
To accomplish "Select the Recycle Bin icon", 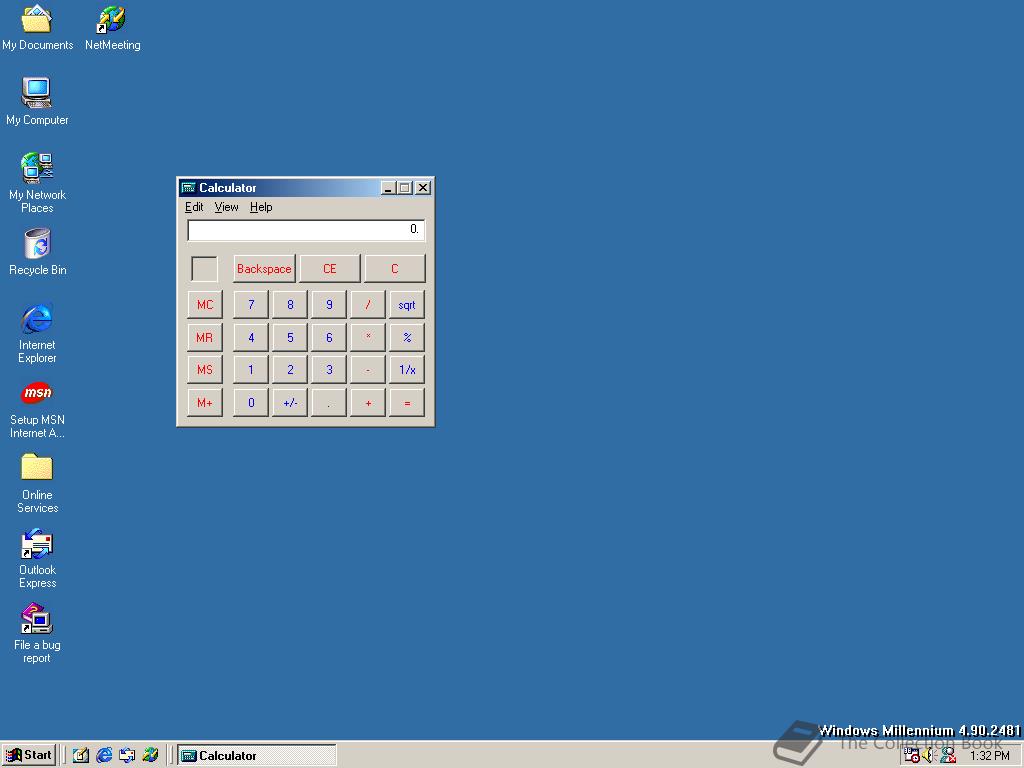I will coord(37,252).
